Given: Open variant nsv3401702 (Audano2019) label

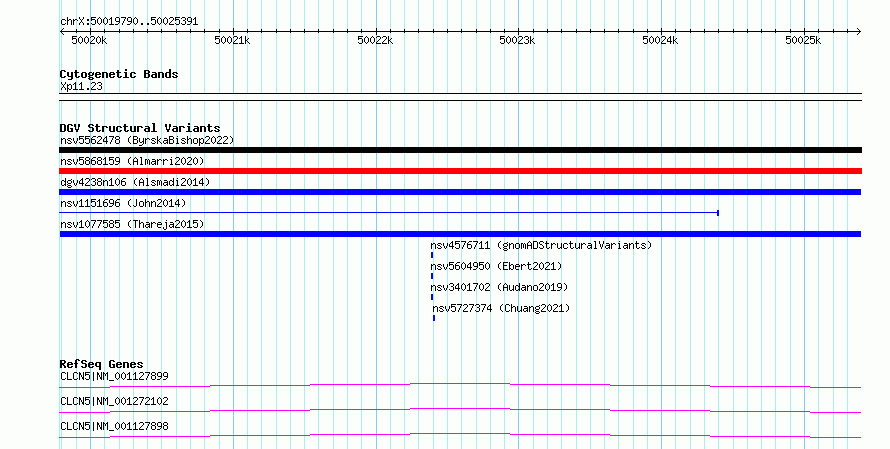Looking at the screenshot, I should (x=499, y=287).
